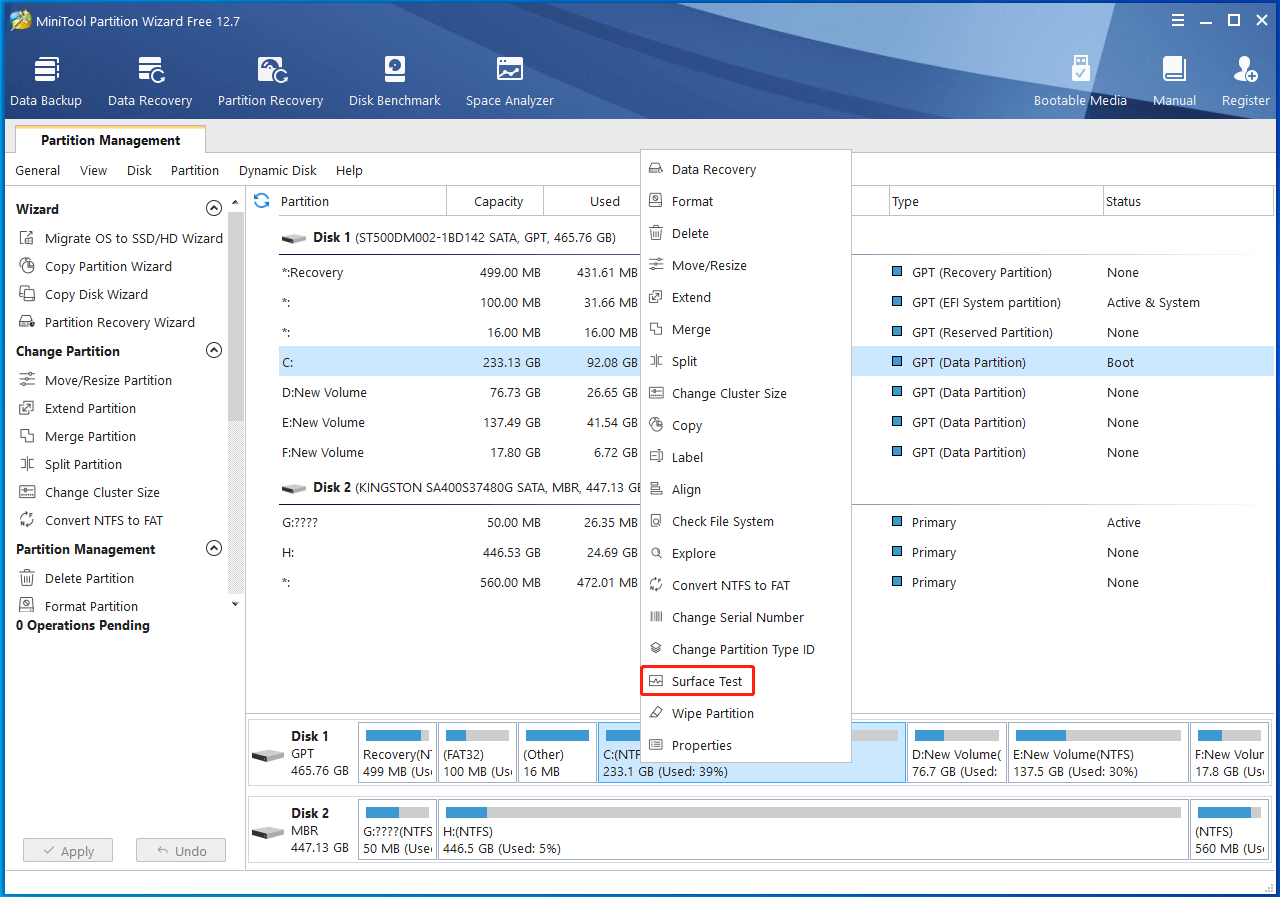Open the Partition Recovery tool
Image resolution: width=1280 pixels, height=897 pixels.
(270, 82)
